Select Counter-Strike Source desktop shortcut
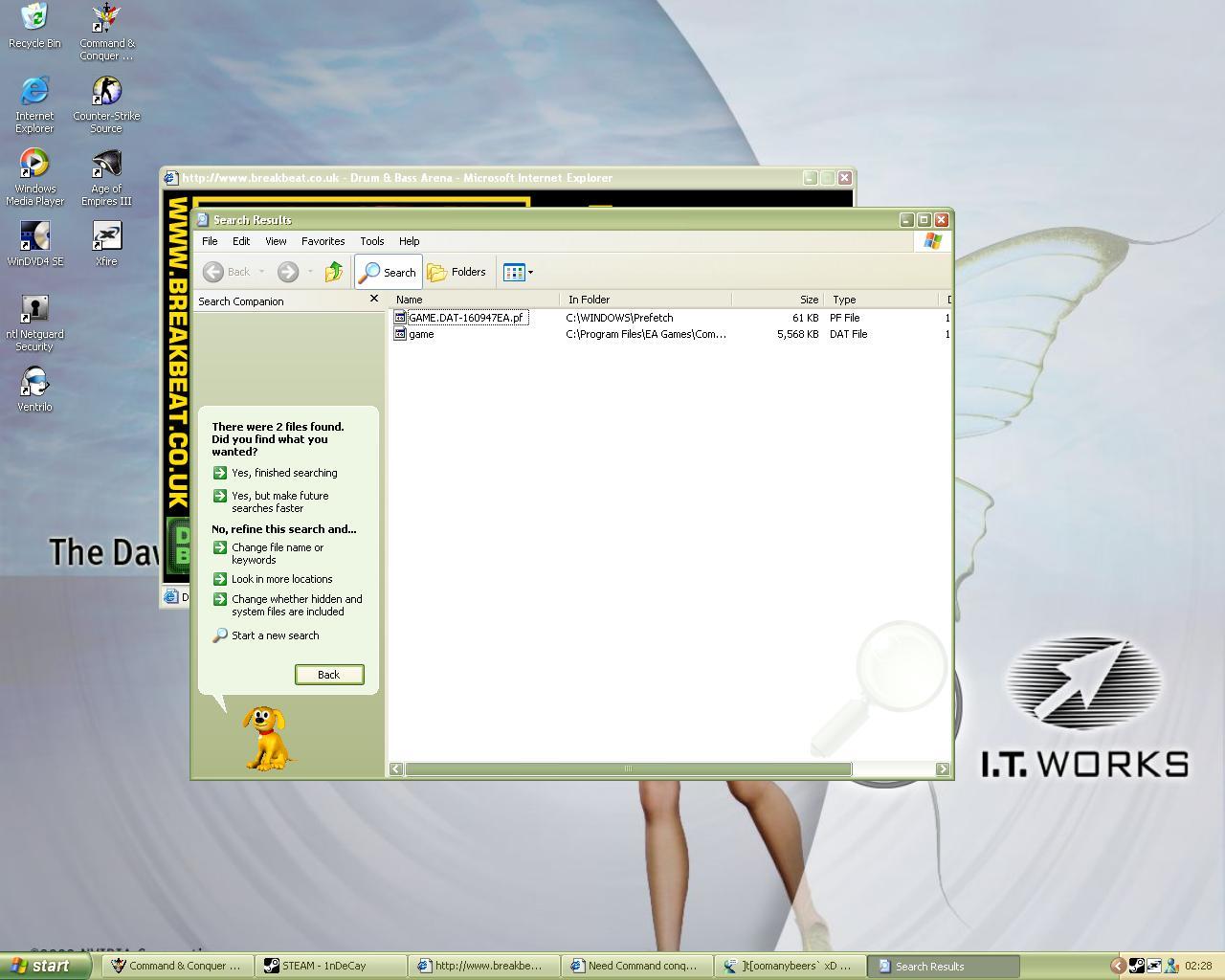The height and width of the screenshot is (980, 1225). point(106,104)
